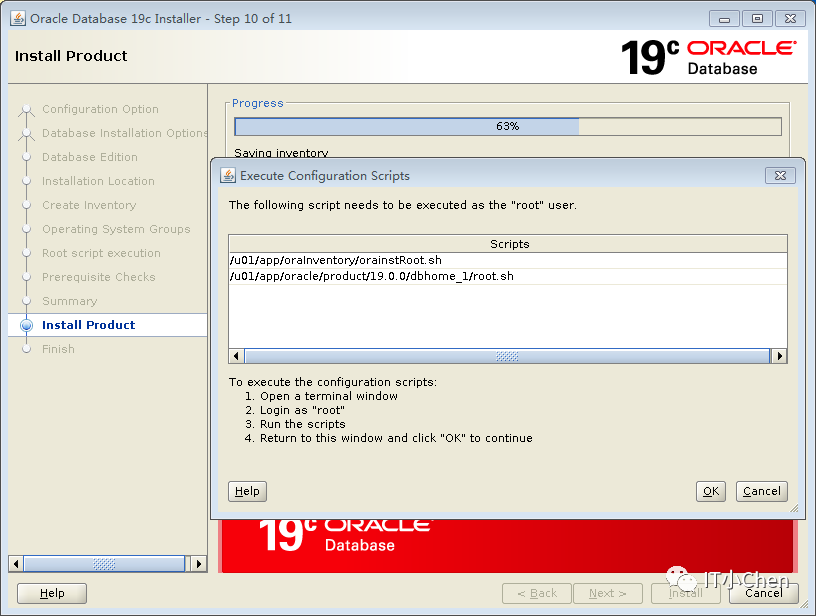Click the Next button
This screenshot has height=616, width=816.
click(x=608, y=593)
